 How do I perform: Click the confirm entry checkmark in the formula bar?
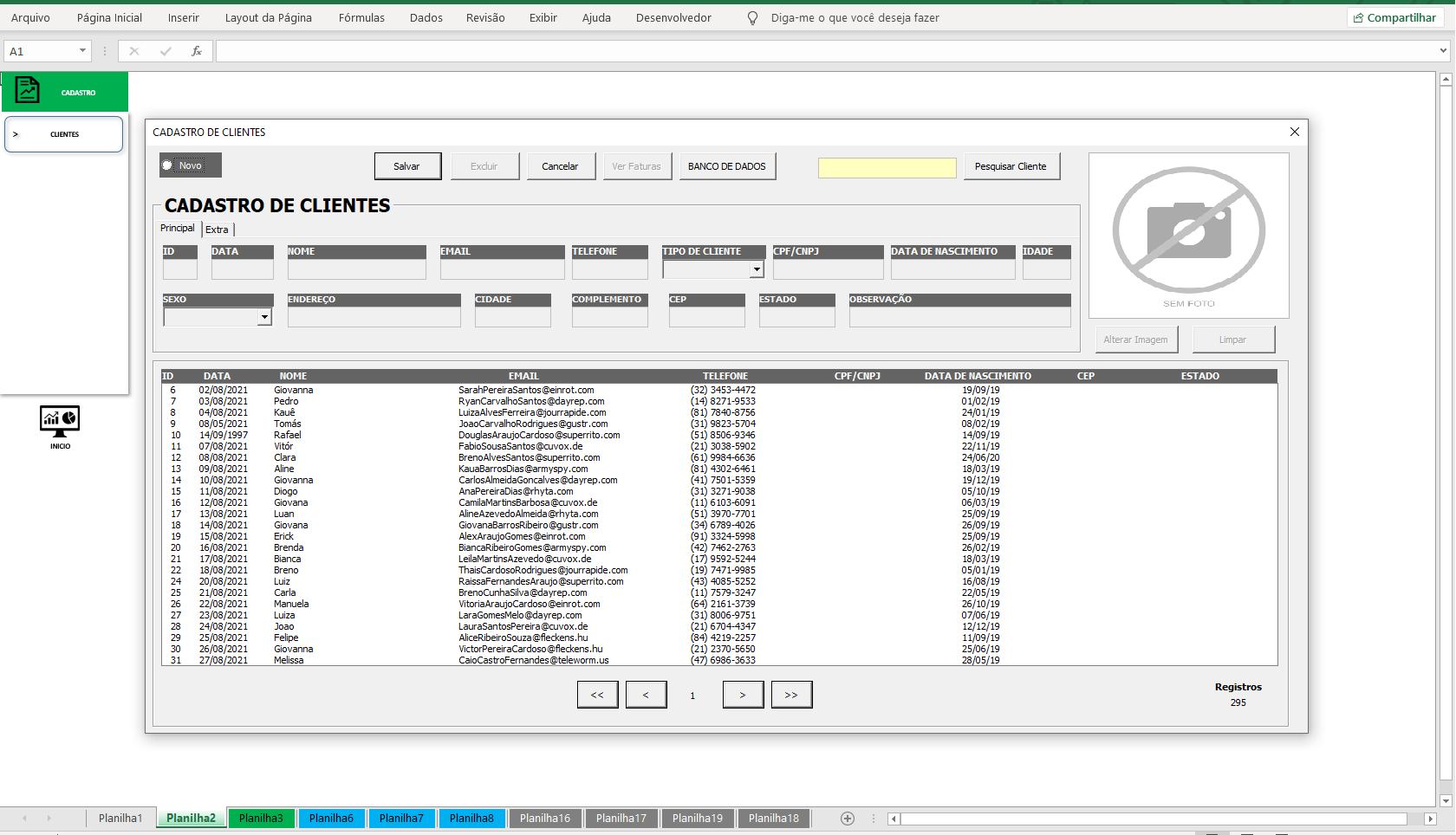coord(166,51)
